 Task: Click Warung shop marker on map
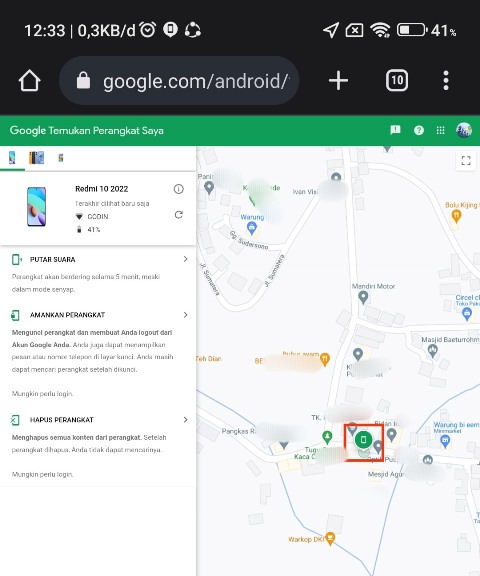click(x=252, y=228)
